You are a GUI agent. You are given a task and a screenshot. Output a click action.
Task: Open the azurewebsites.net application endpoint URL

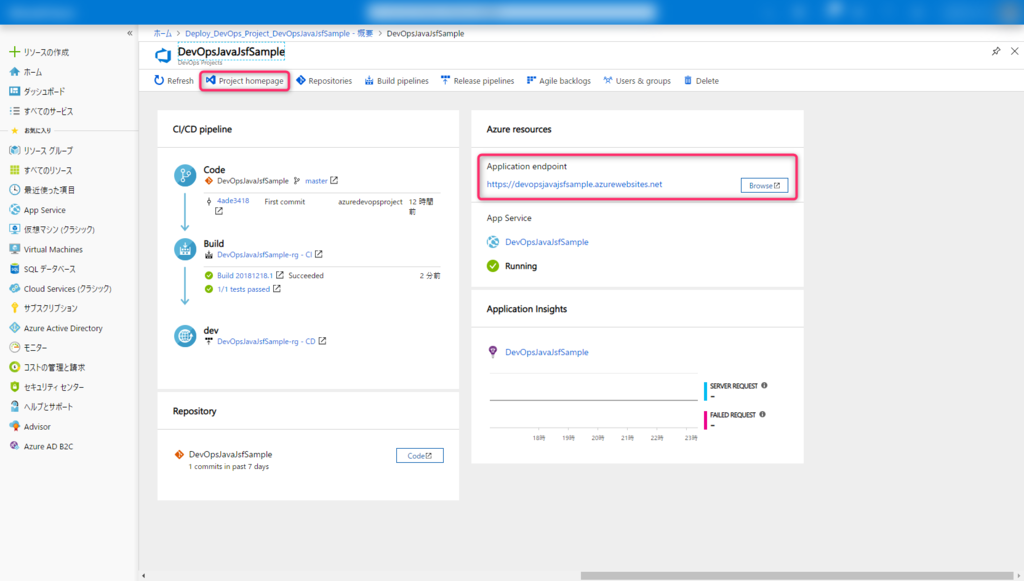click(x=574, y=184)
